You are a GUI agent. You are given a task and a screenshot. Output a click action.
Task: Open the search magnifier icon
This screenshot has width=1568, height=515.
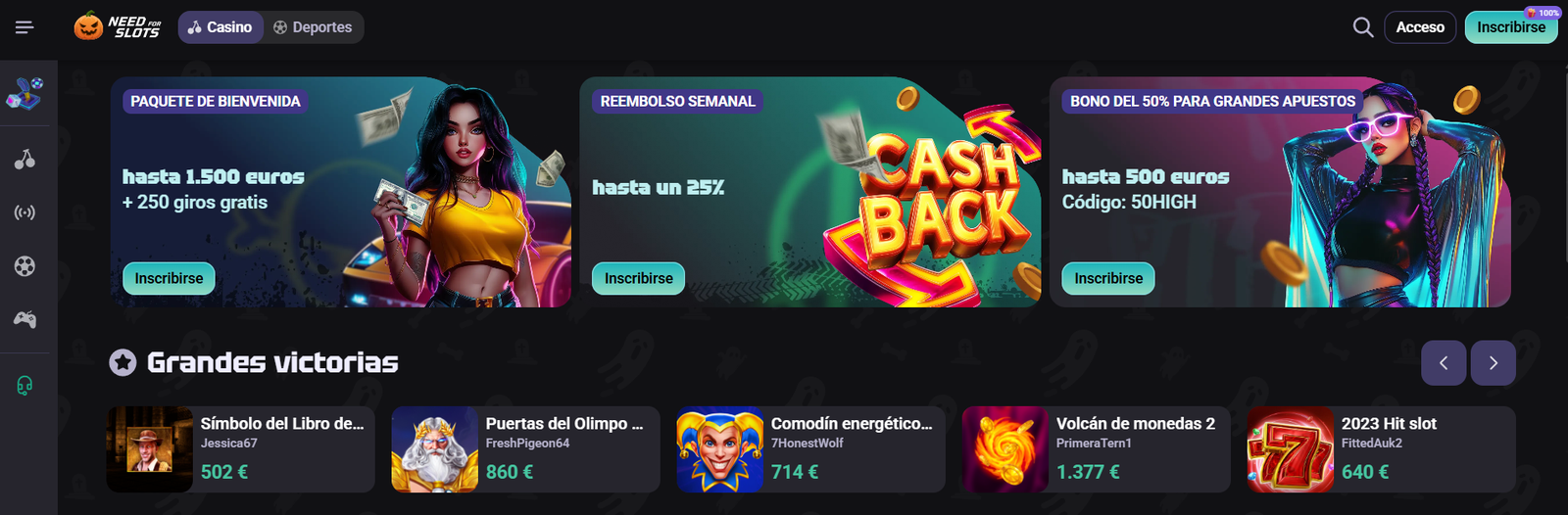(x=1362, y=27)
